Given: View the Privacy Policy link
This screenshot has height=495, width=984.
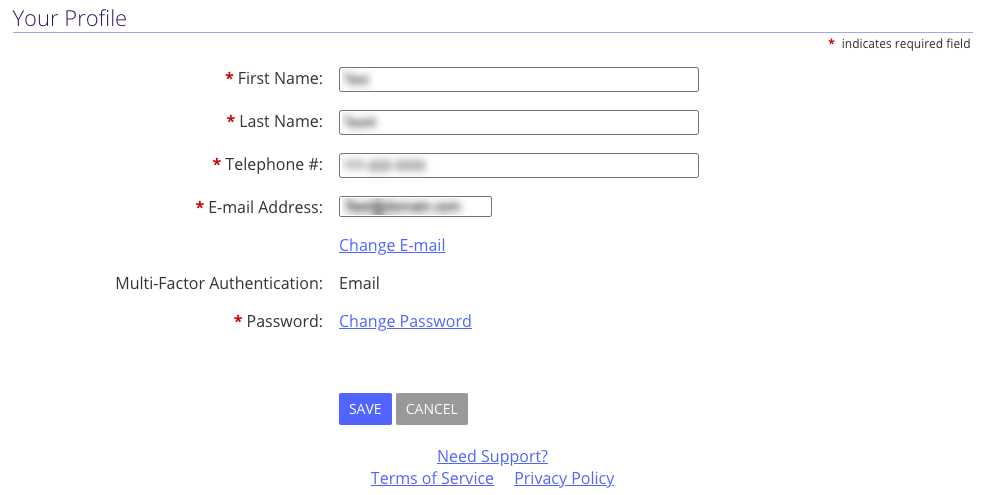Looking at the screenshot, I should pyautogui.click(x=564, y=478).
